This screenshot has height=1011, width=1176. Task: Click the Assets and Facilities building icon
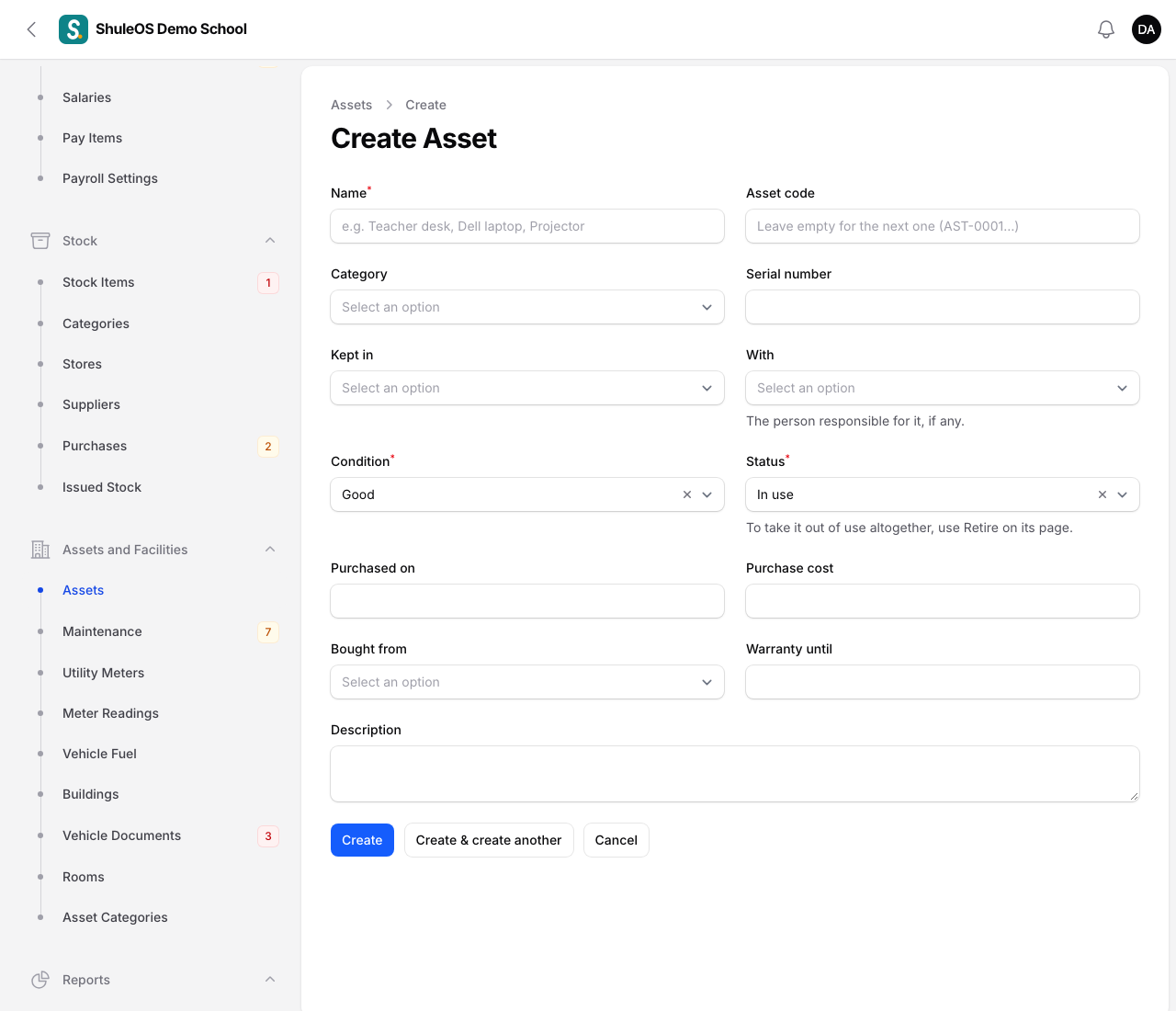[40, 550]
